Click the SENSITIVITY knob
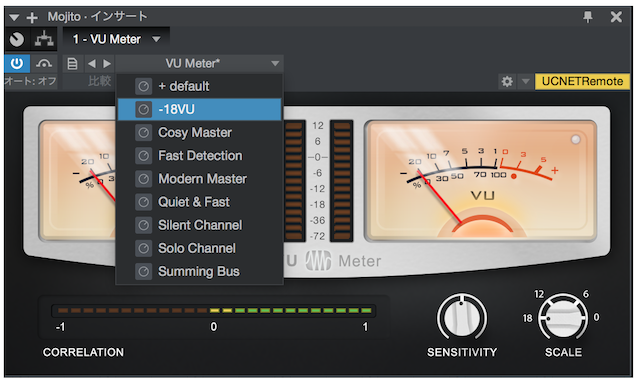Viewport: 640px width, 382px height. click(462, 317)
